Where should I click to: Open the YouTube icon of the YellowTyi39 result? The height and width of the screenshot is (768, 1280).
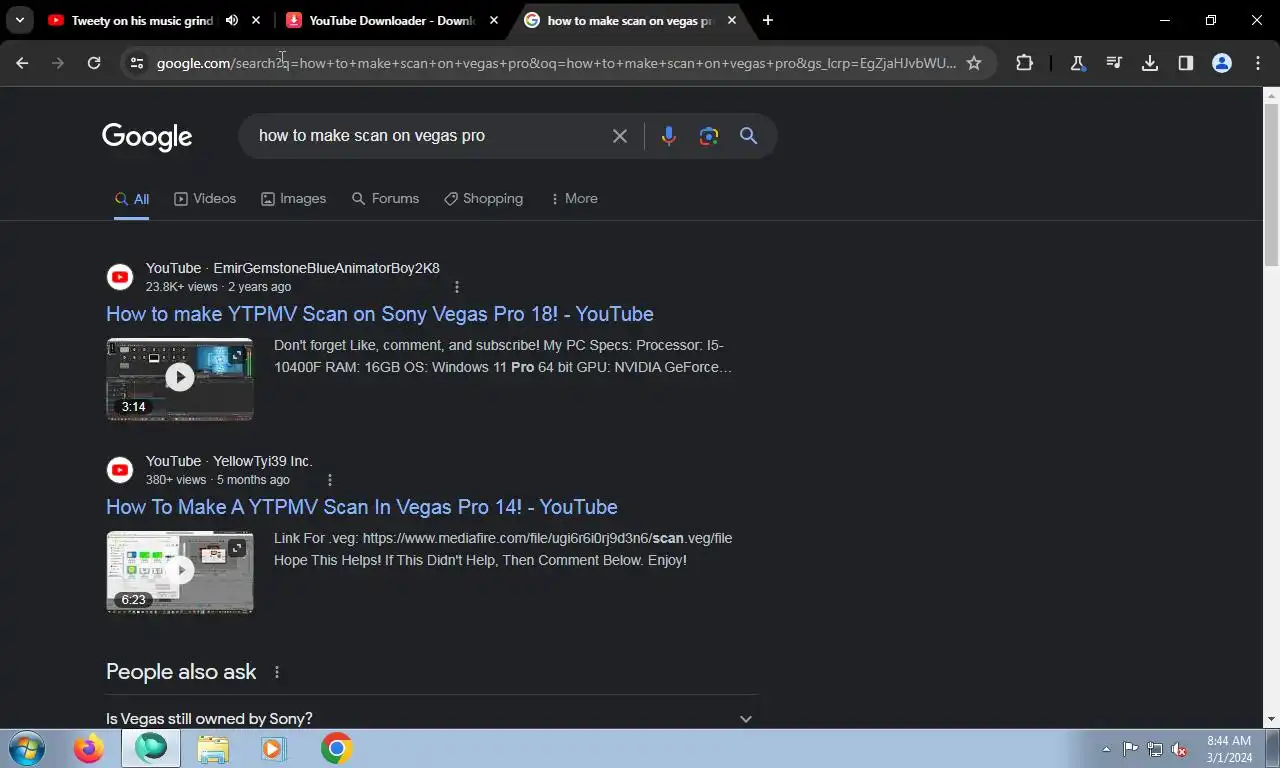click(120, 470)
